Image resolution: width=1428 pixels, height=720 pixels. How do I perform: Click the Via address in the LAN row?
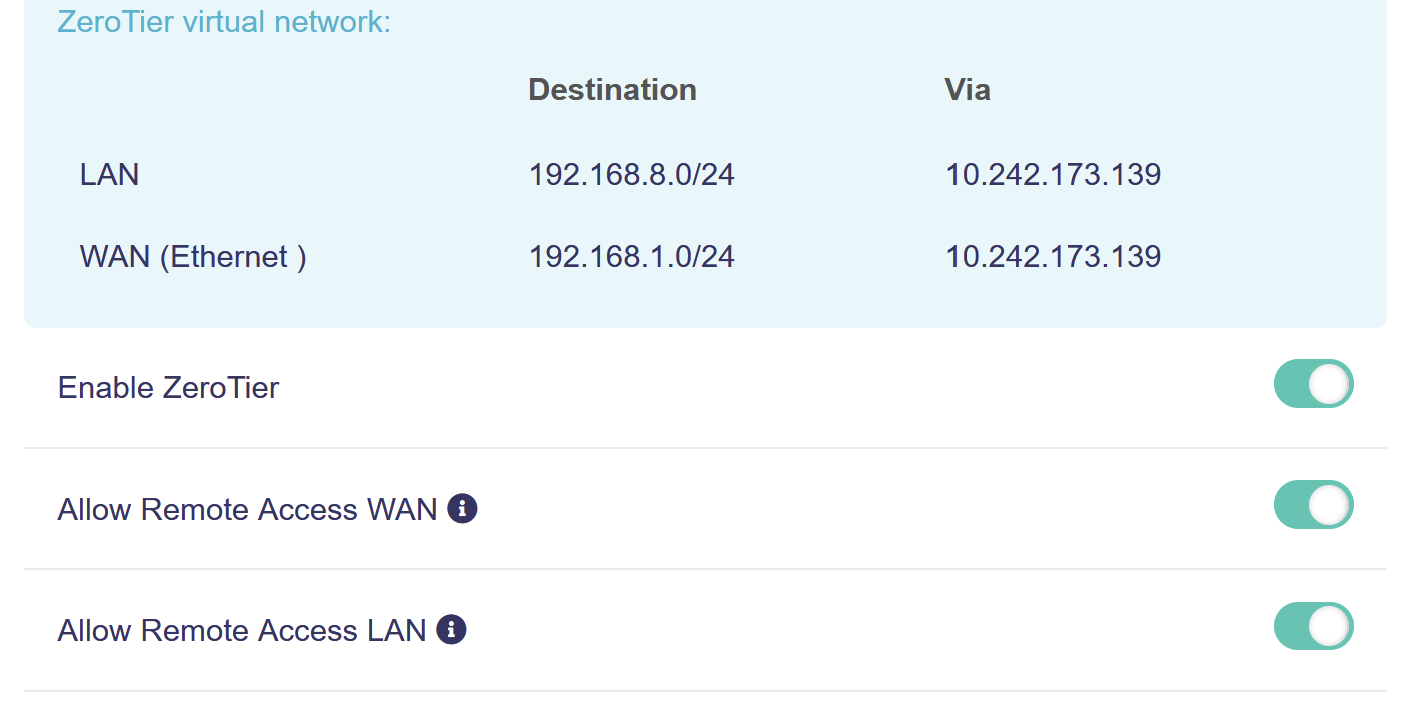click(x=1053, y=175)
